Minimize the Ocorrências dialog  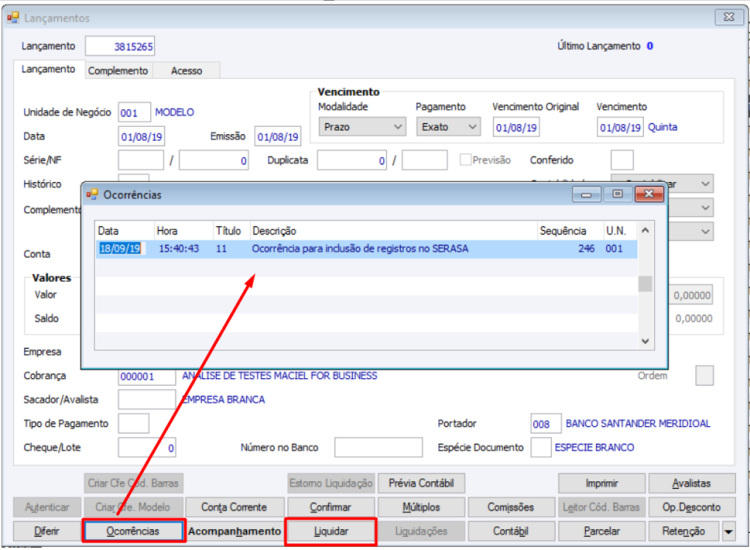tap(586, 194)
